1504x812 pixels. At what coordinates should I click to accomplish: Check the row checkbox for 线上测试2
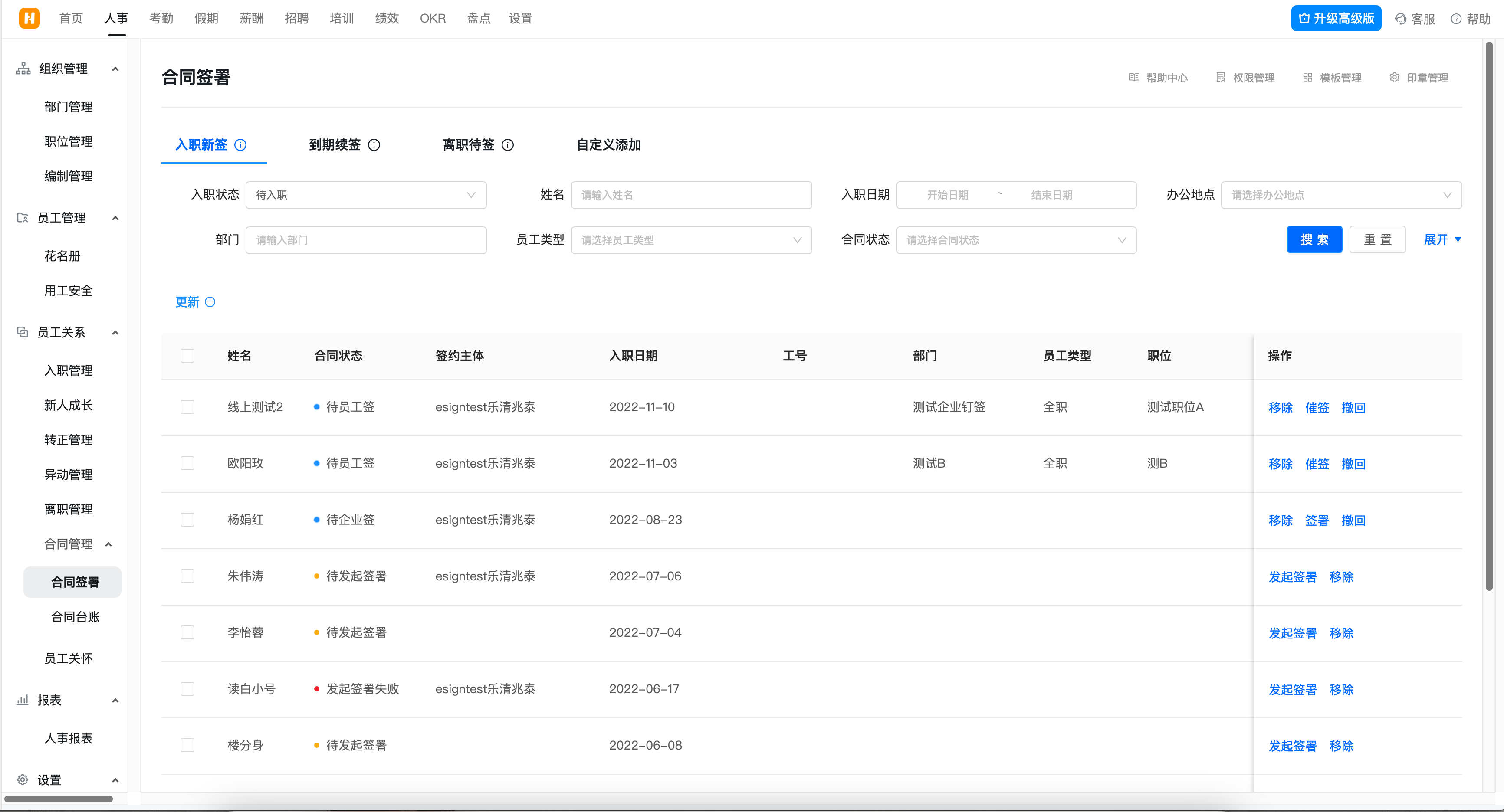[x=187, y=407]
